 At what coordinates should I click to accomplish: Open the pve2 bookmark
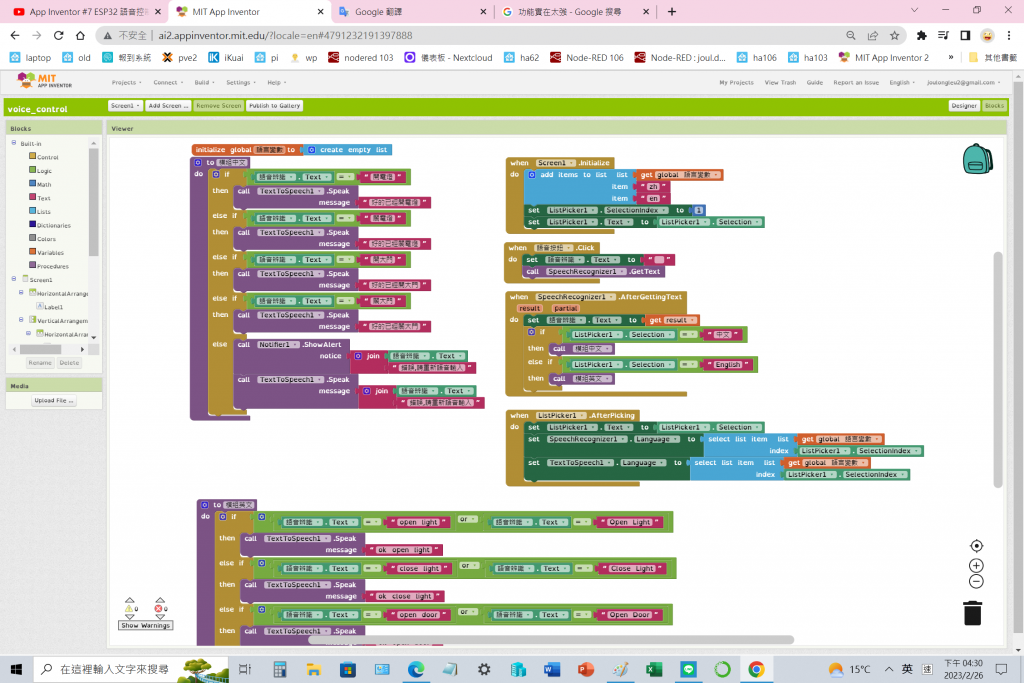[x=180, y=57]
